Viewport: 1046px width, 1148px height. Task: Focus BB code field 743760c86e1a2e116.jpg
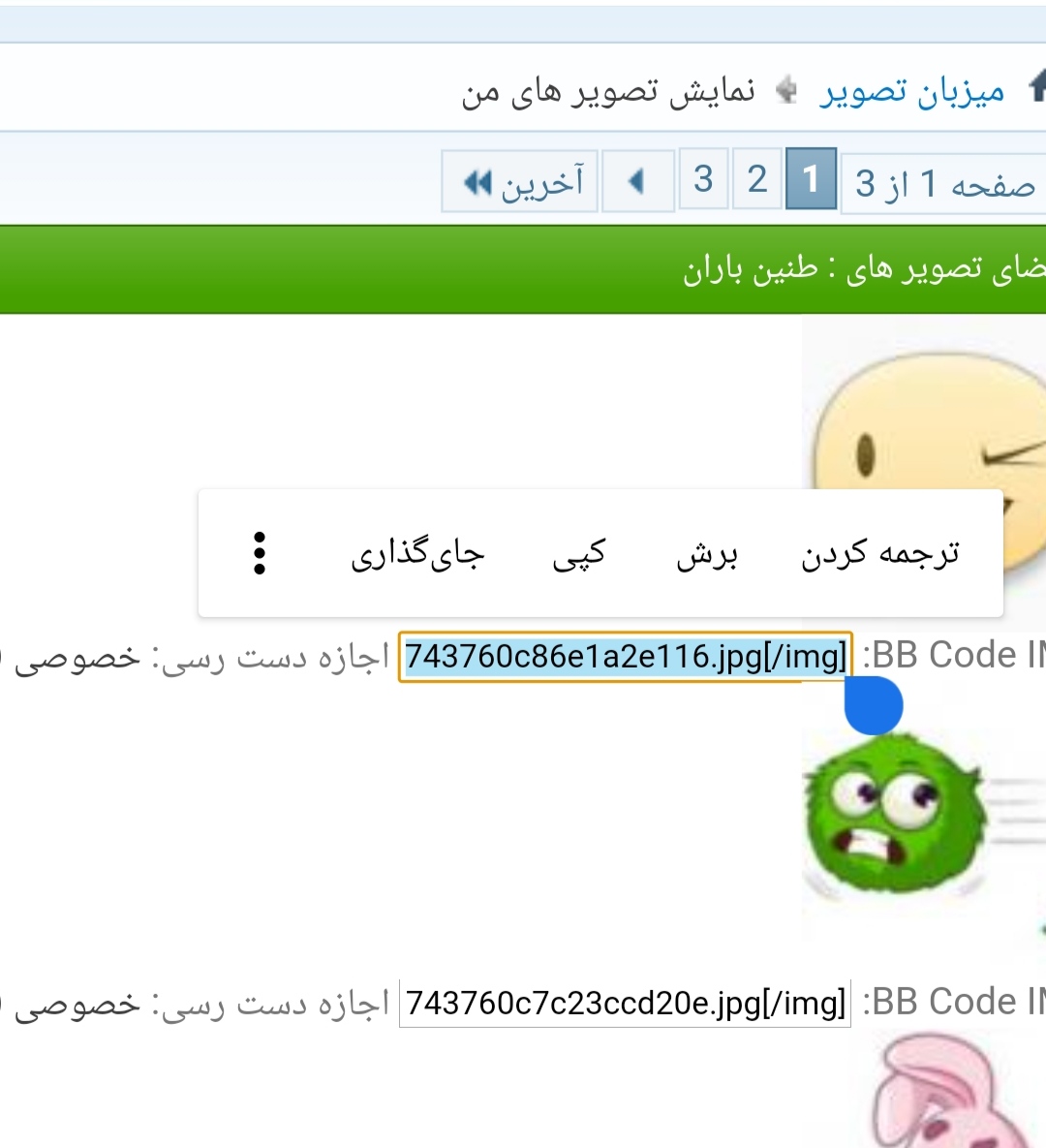pyautogui.click(x=626, y=657)
